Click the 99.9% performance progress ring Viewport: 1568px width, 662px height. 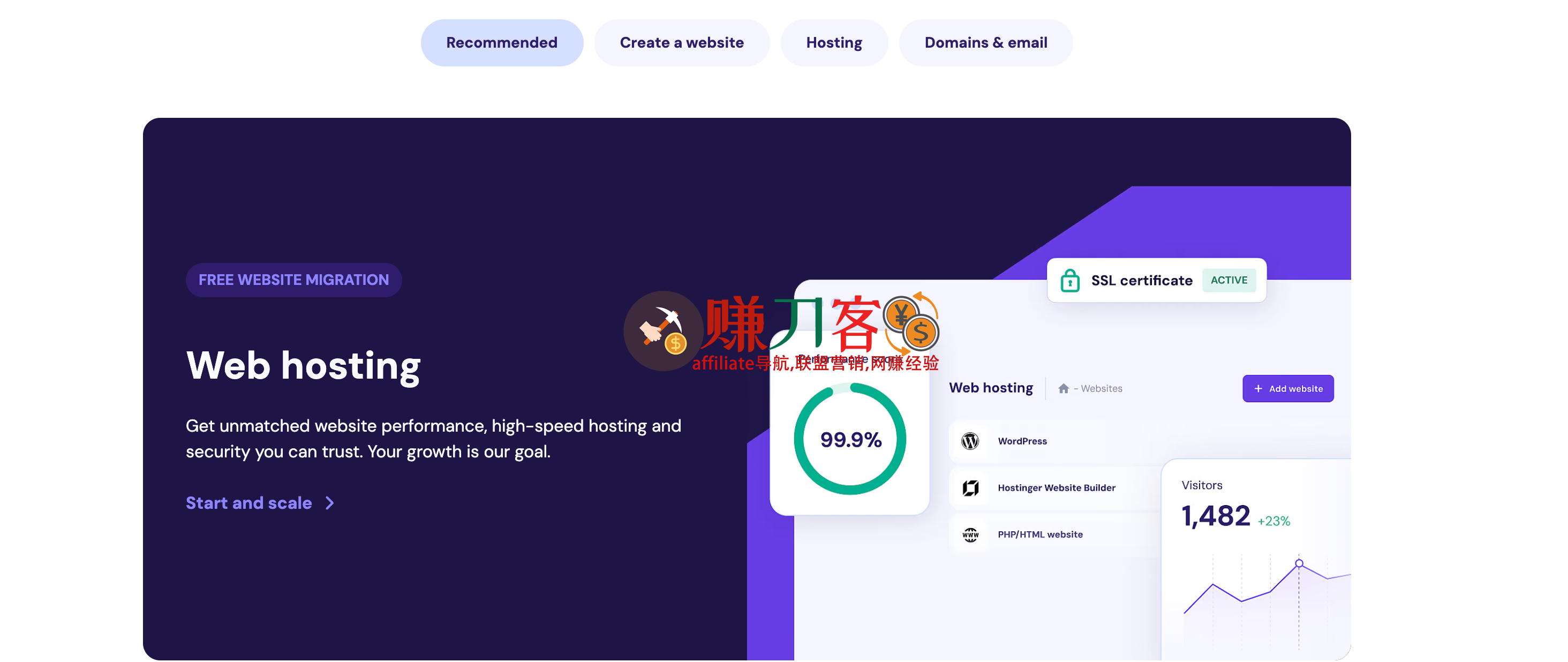(850, 439)
